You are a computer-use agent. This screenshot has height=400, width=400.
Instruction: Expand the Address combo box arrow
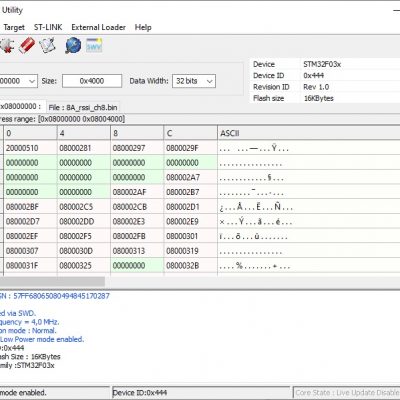pyautogui.click(x=32, y=81)
